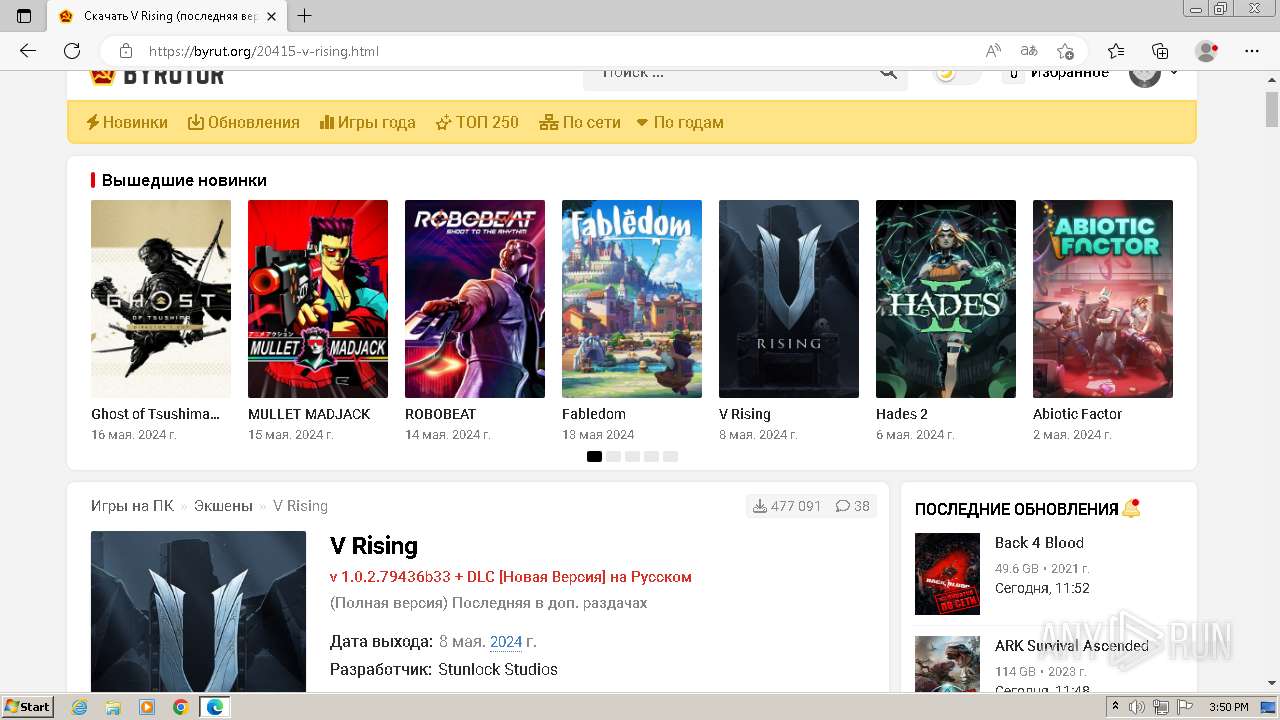Launch Internet Explorer from taskbar
The image size is (1280, 720).
(80, 707)
